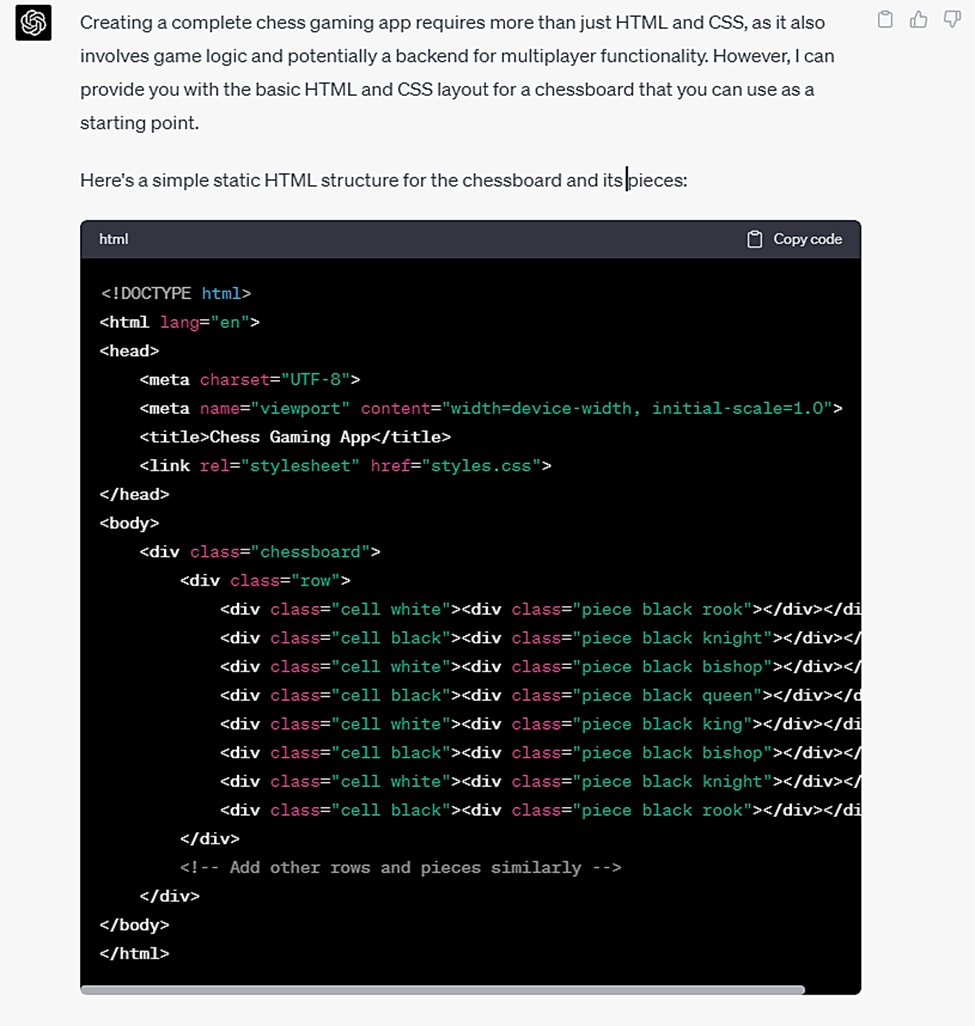Click the '<html lang="en">' line
Image resolution: width=975 pixels, height=1026 pixels.
pyautogui.click(x=180, y=322)
